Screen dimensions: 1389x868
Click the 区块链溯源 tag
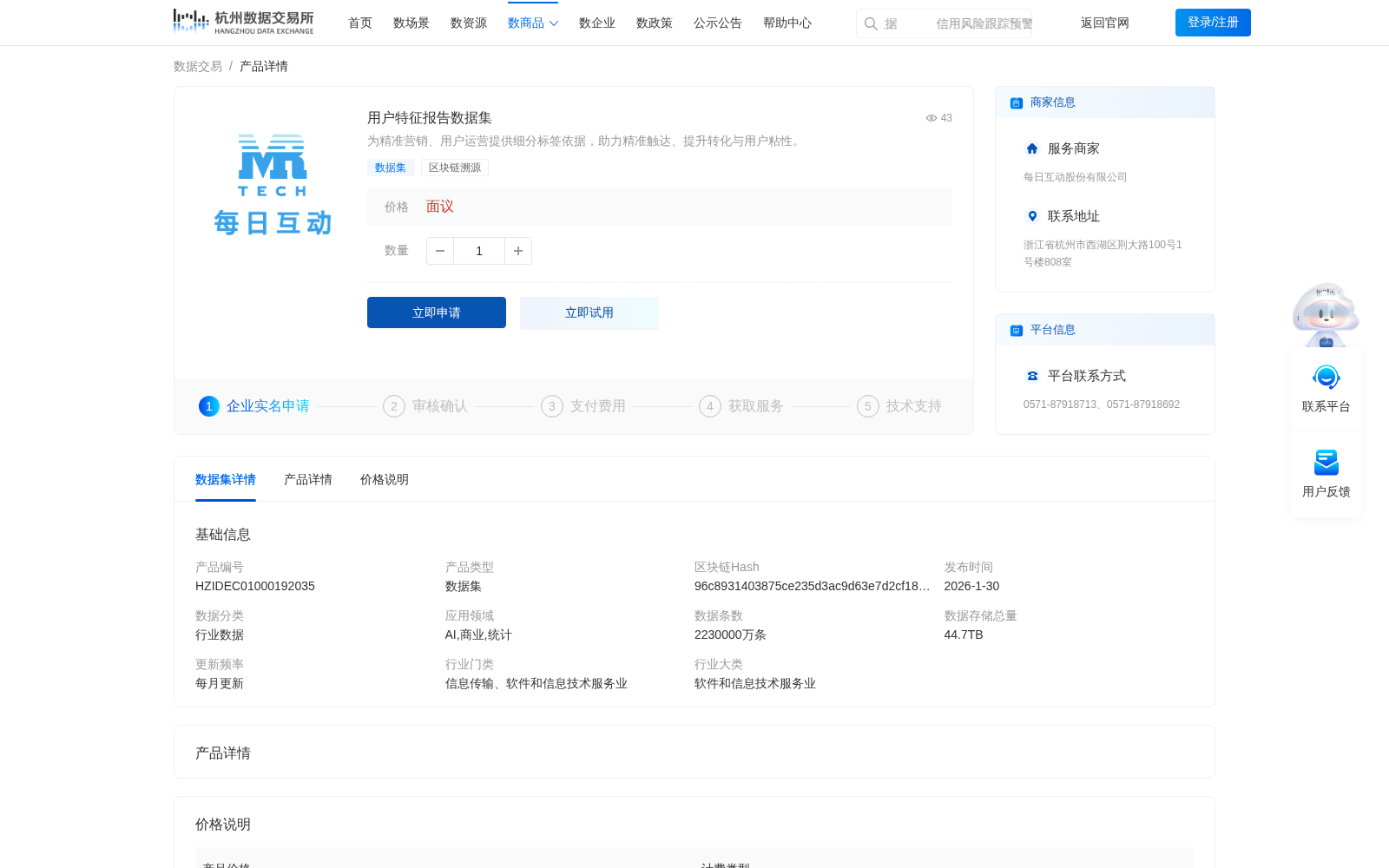455,168
